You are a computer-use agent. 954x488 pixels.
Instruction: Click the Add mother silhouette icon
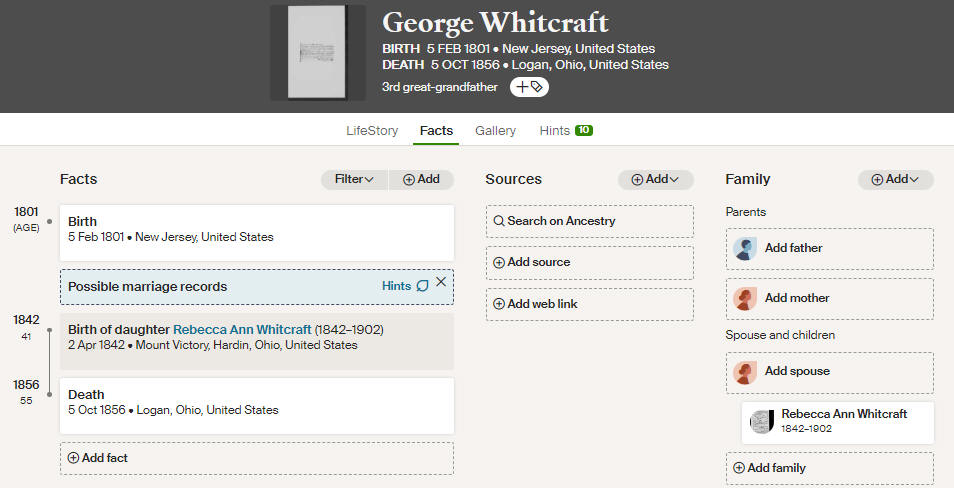(x=745, y=298)
